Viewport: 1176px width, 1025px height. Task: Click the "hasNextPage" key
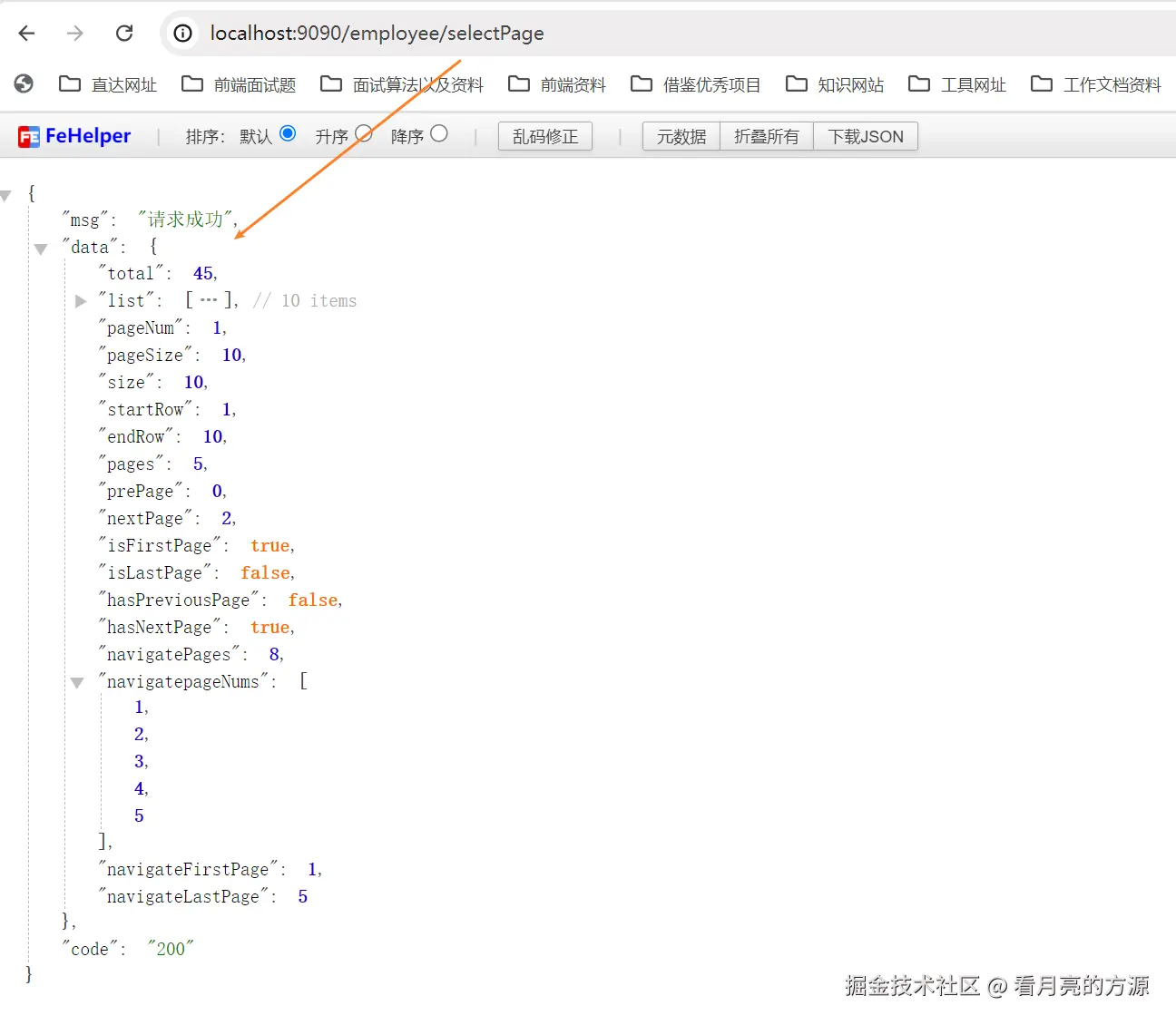[x=160, y=627]
